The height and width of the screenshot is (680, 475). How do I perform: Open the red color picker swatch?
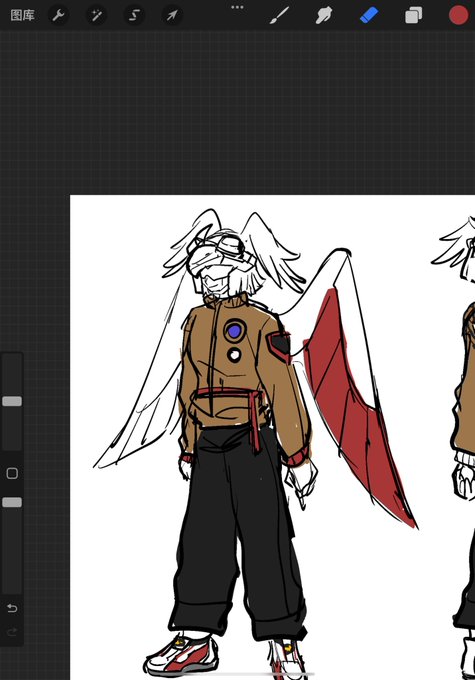pos(458,15)
